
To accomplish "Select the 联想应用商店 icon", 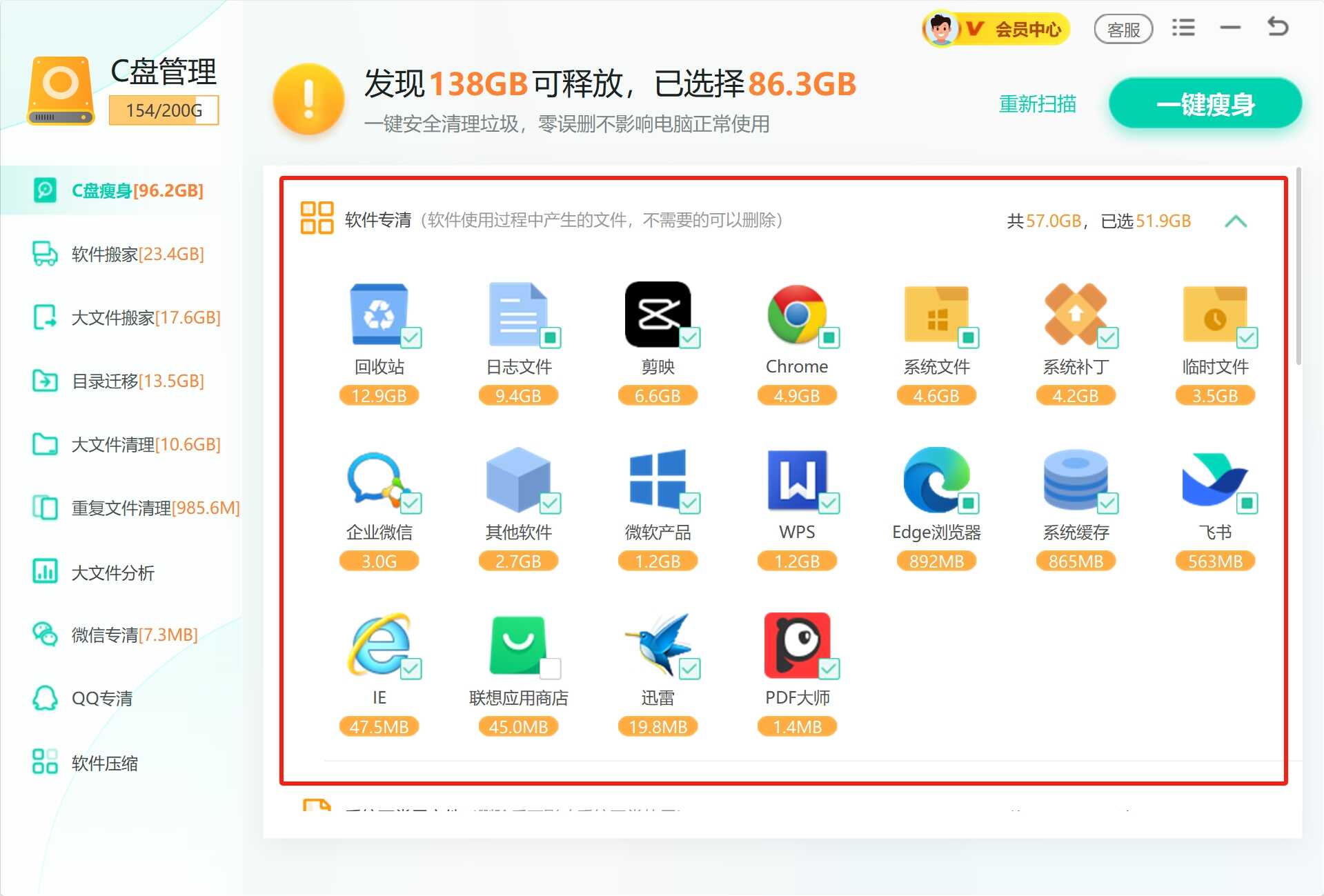I will 518,645.
